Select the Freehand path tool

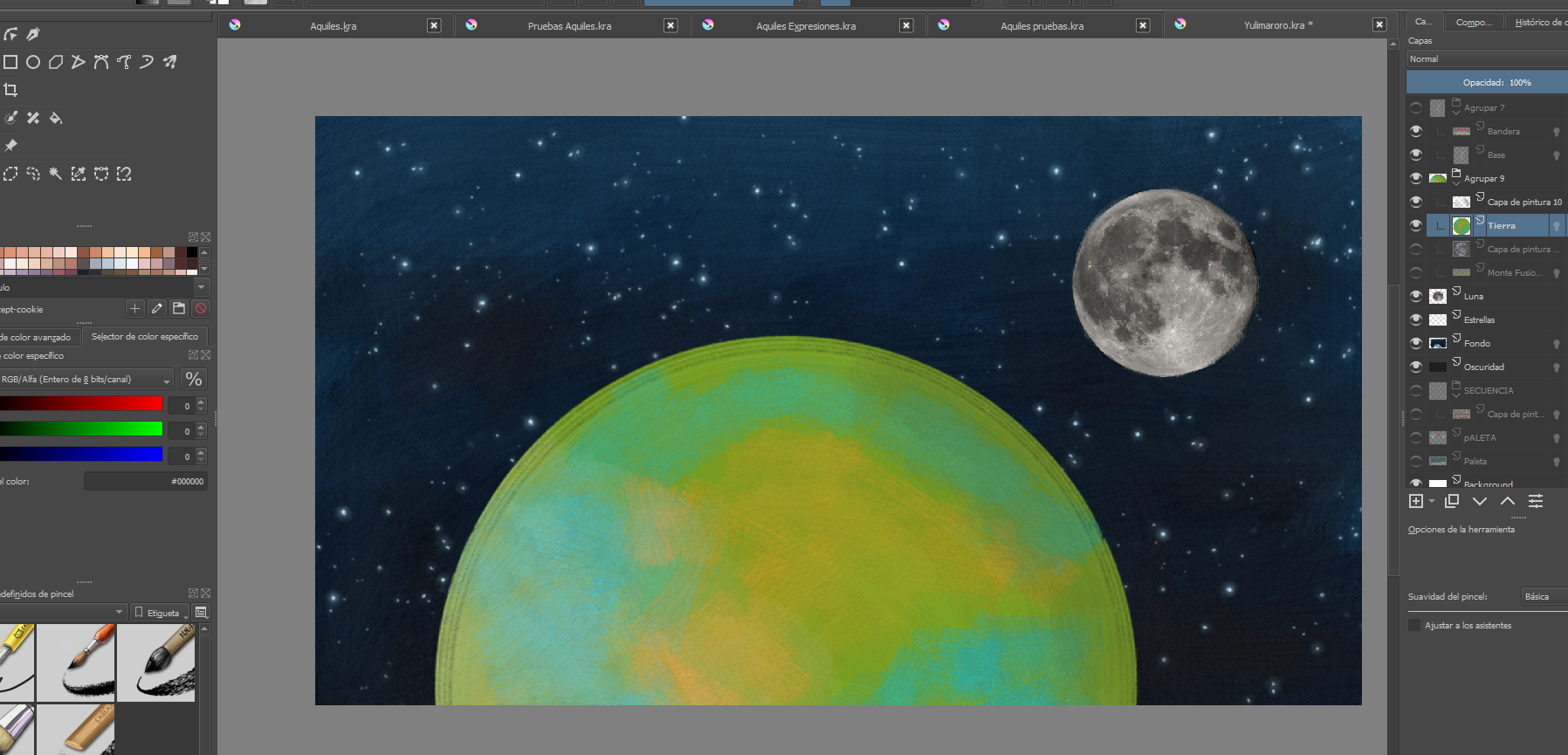(x=124, y=62)
